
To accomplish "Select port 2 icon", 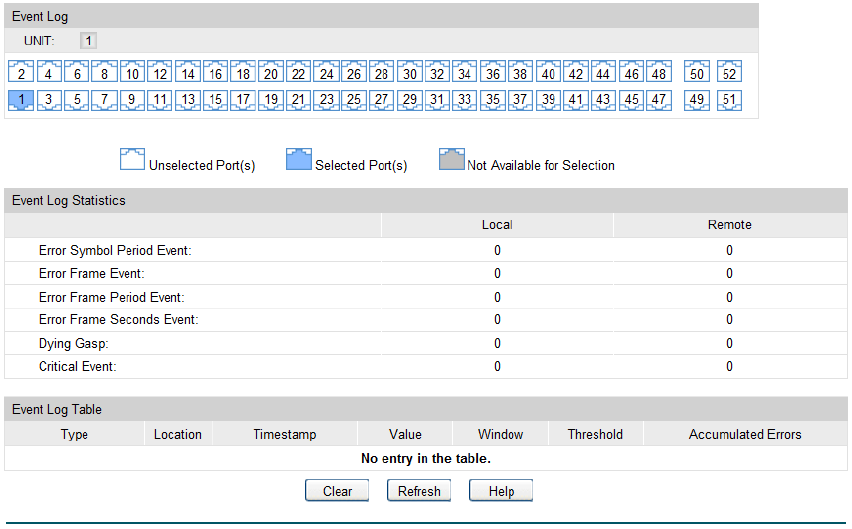I will point(21,72).
